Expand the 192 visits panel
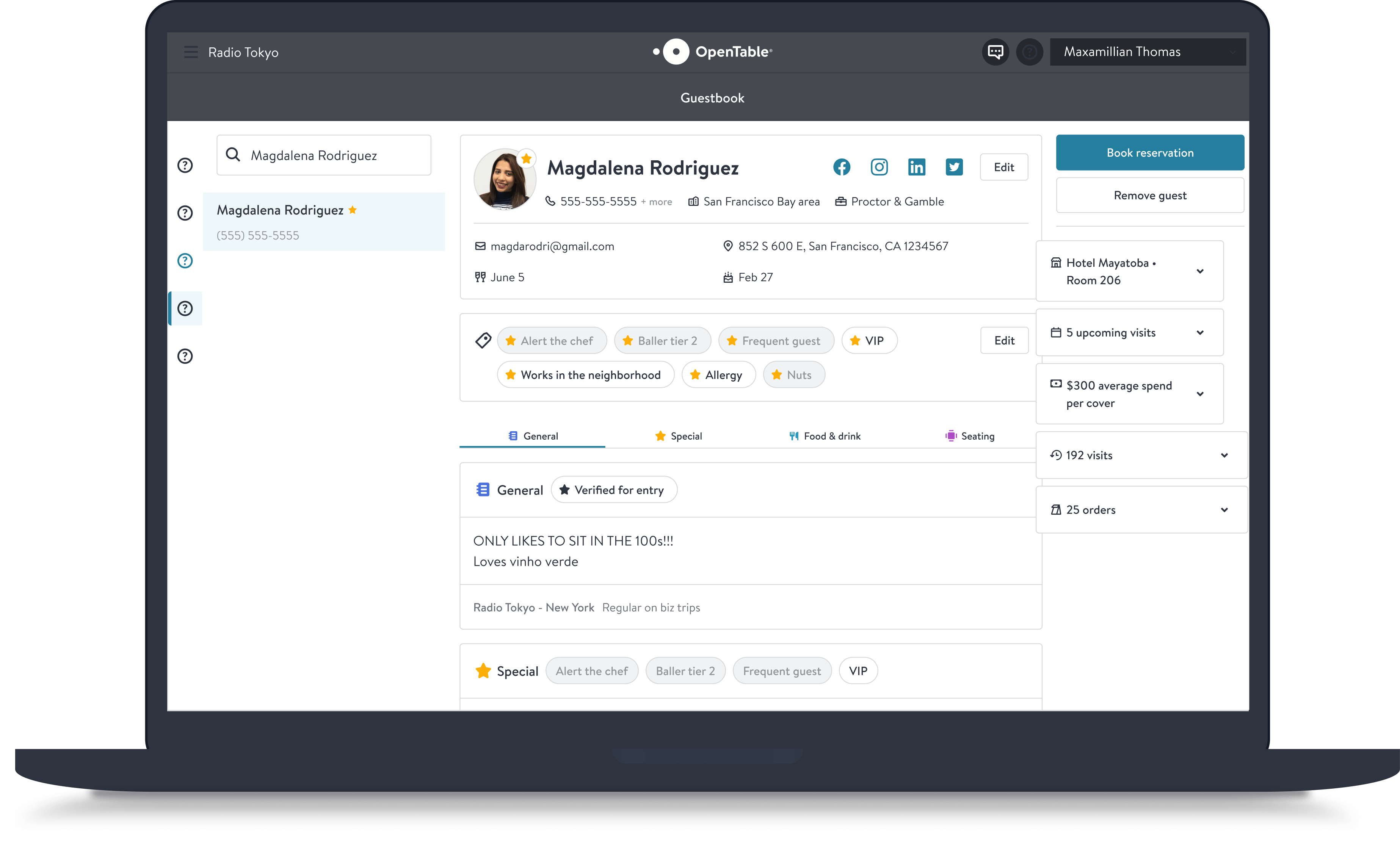Screen dimensions: 1400x841 tap(1224, 455)
